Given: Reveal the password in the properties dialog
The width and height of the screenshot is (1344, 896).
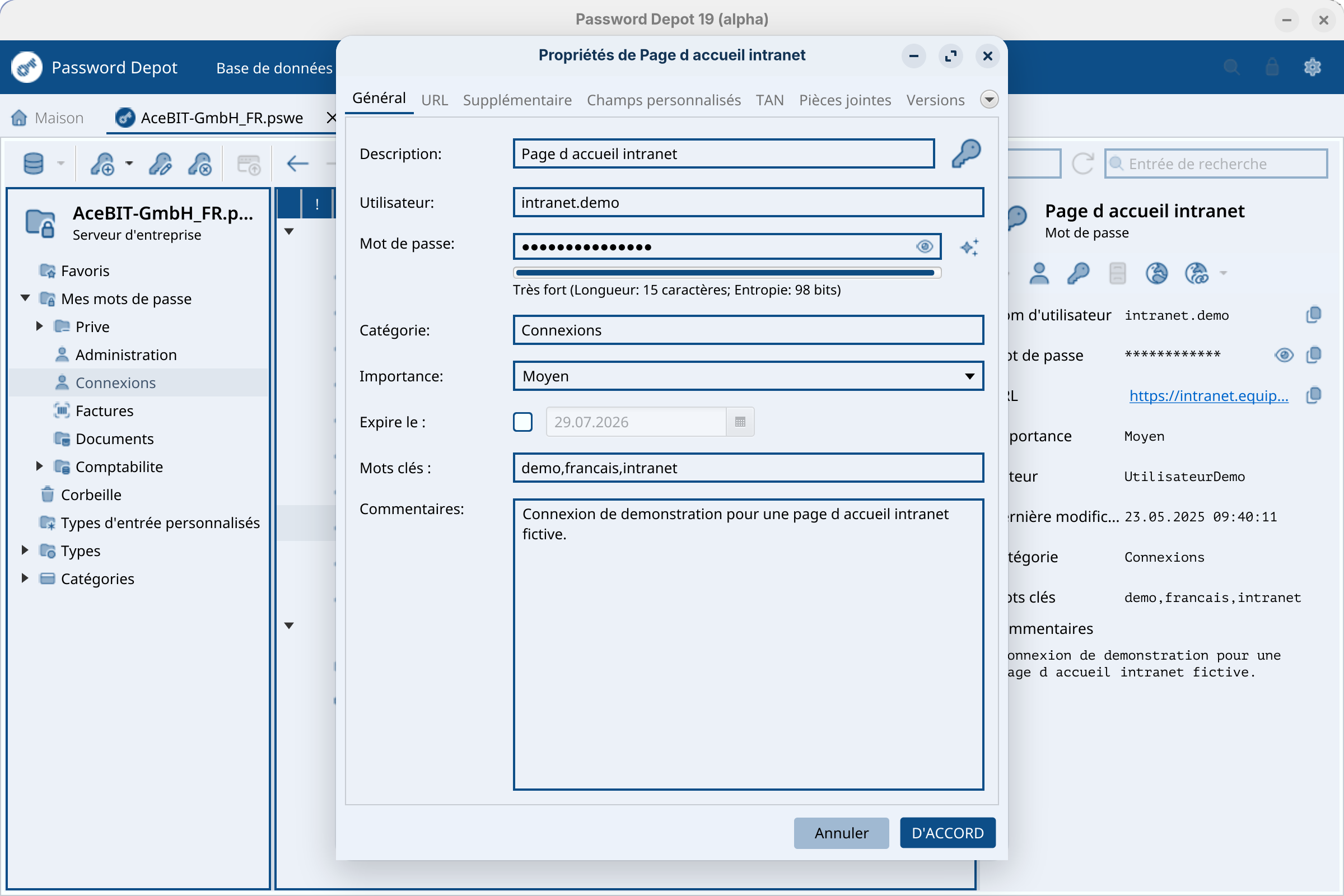Looking at the screenshot, I should pyautogui.click(x=924, y=246).
